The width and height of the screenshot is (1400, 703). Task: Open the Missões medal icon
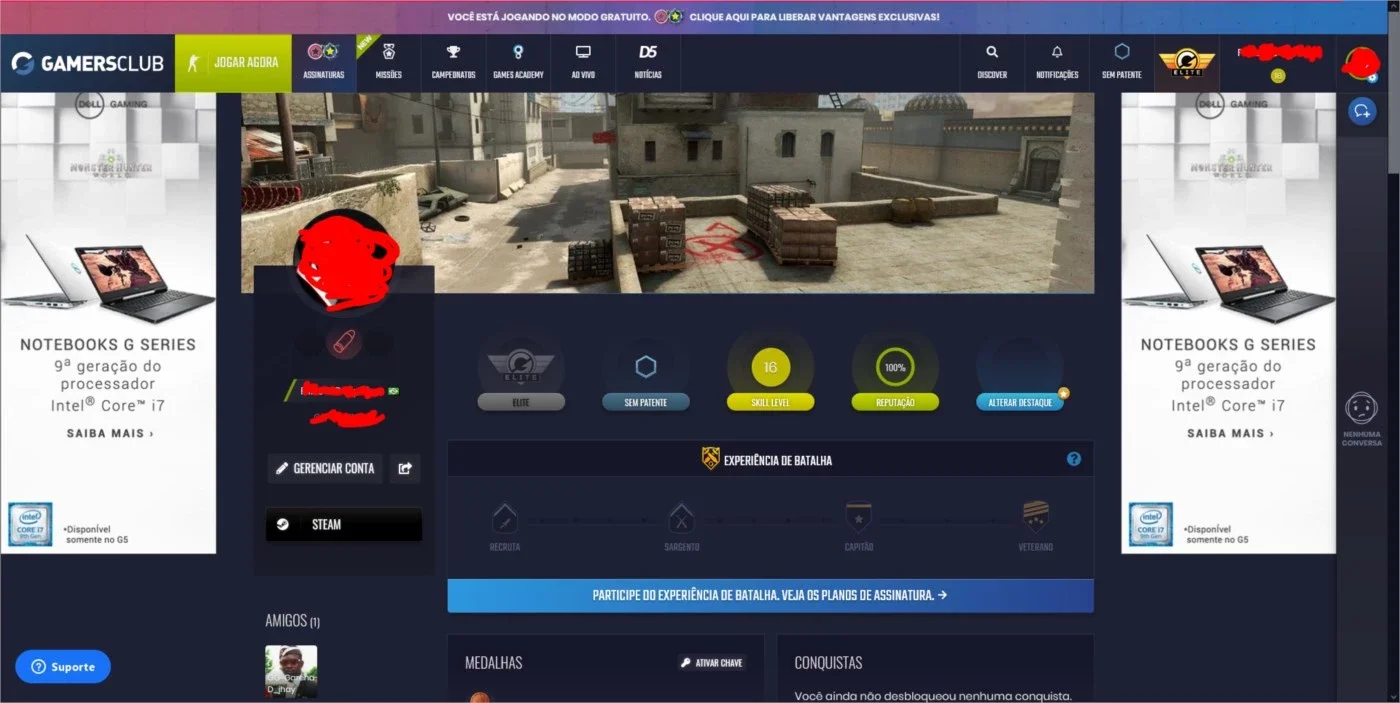point(389,51)
